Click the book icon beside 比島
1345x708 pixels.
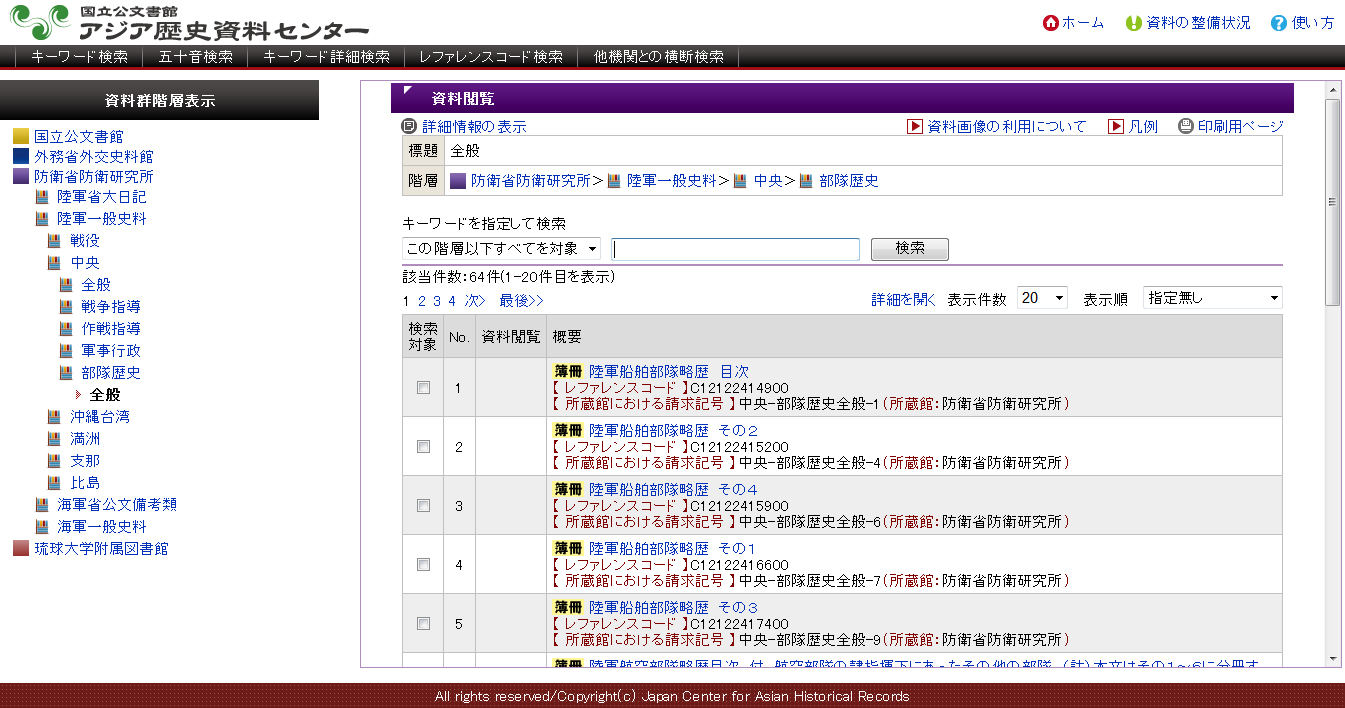54,482
